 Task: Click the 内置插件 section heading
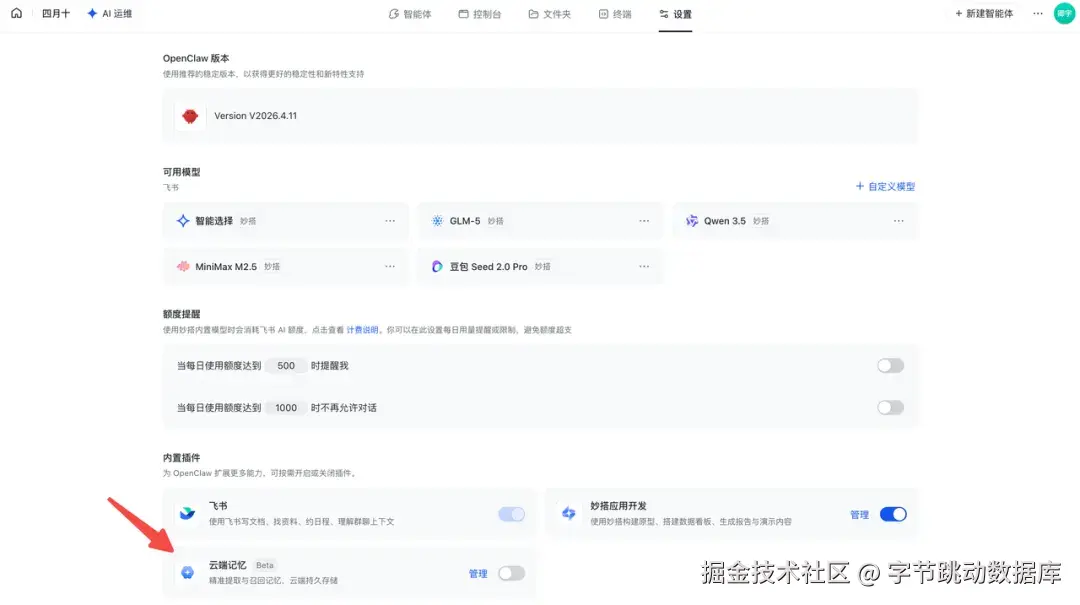(x=181, y=458)
